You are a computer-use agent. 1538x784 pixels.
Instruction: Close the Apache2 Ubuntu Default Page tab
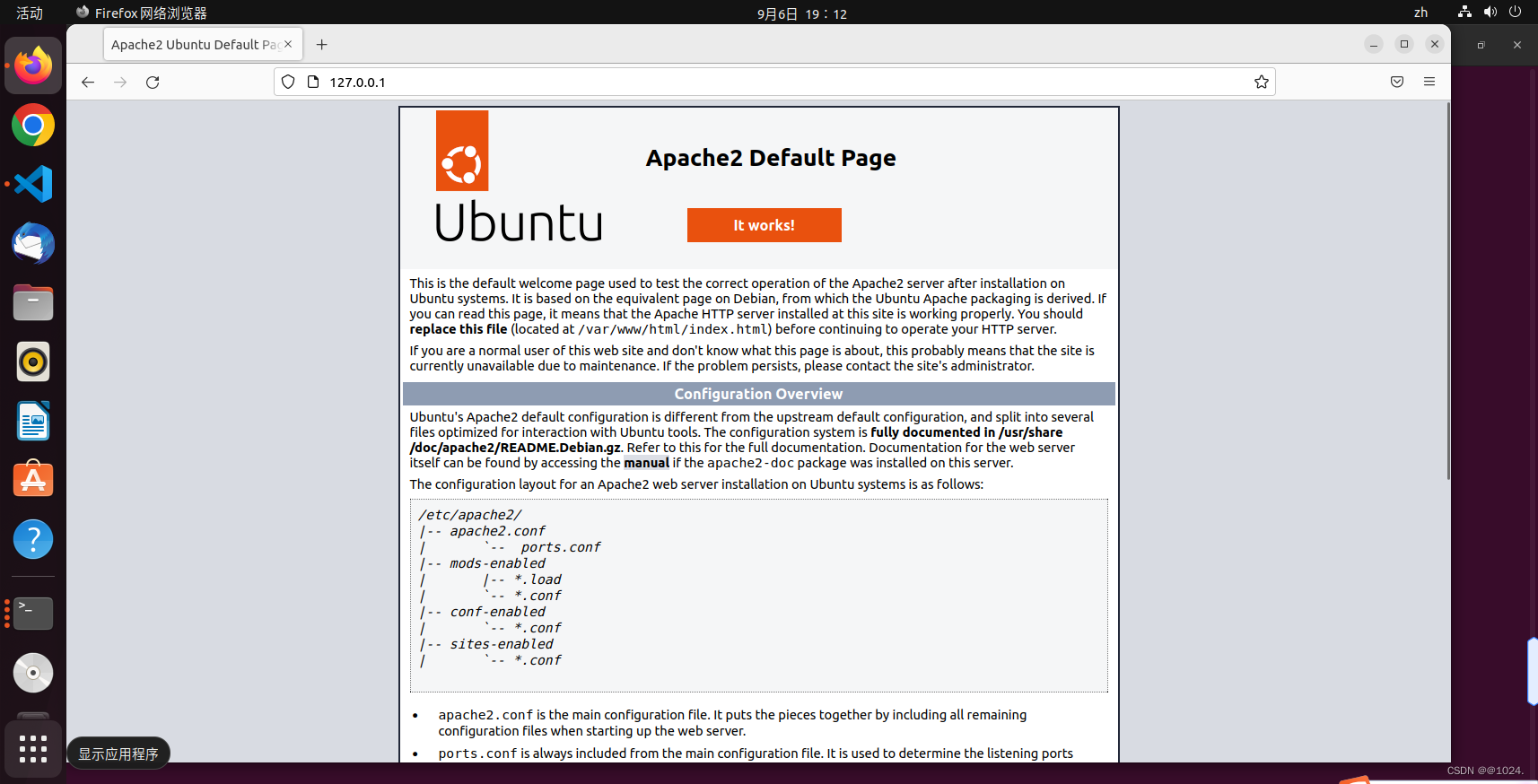[x=288, y=44]
